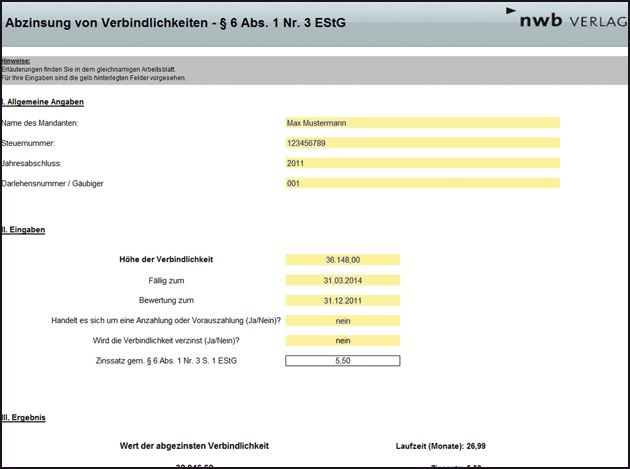Click the Zinssatz cell showing 5,50
Image resolution: width=630 pixels, height=469 pixels.
point(342,361)
